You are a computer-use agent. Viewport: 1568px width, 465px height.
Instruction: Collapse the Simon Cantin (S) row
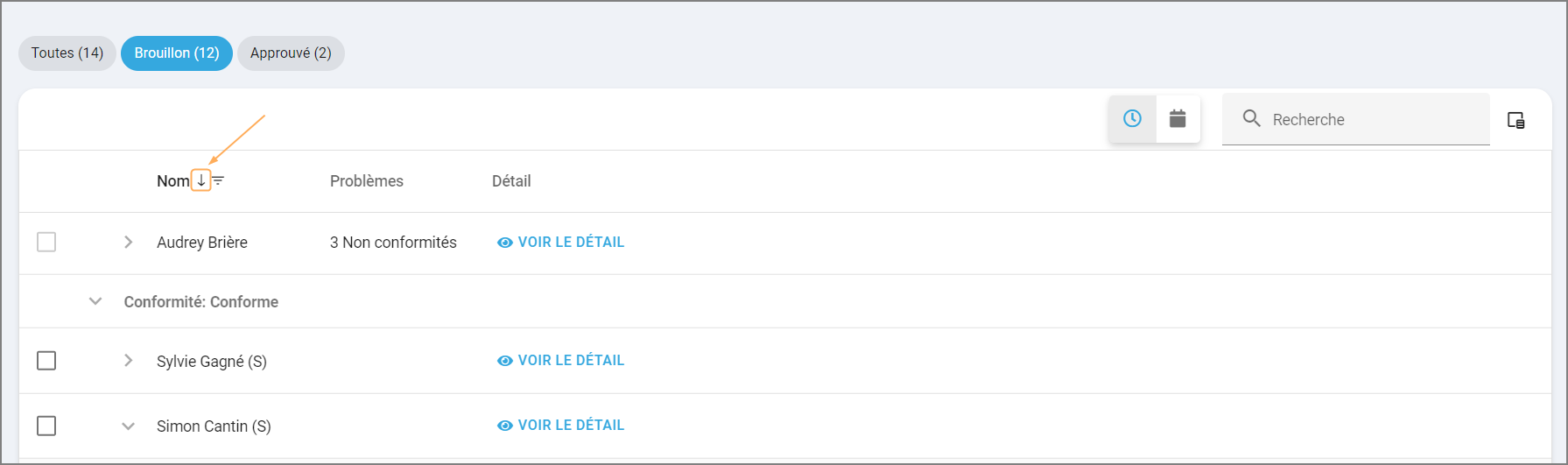(128, 426)
